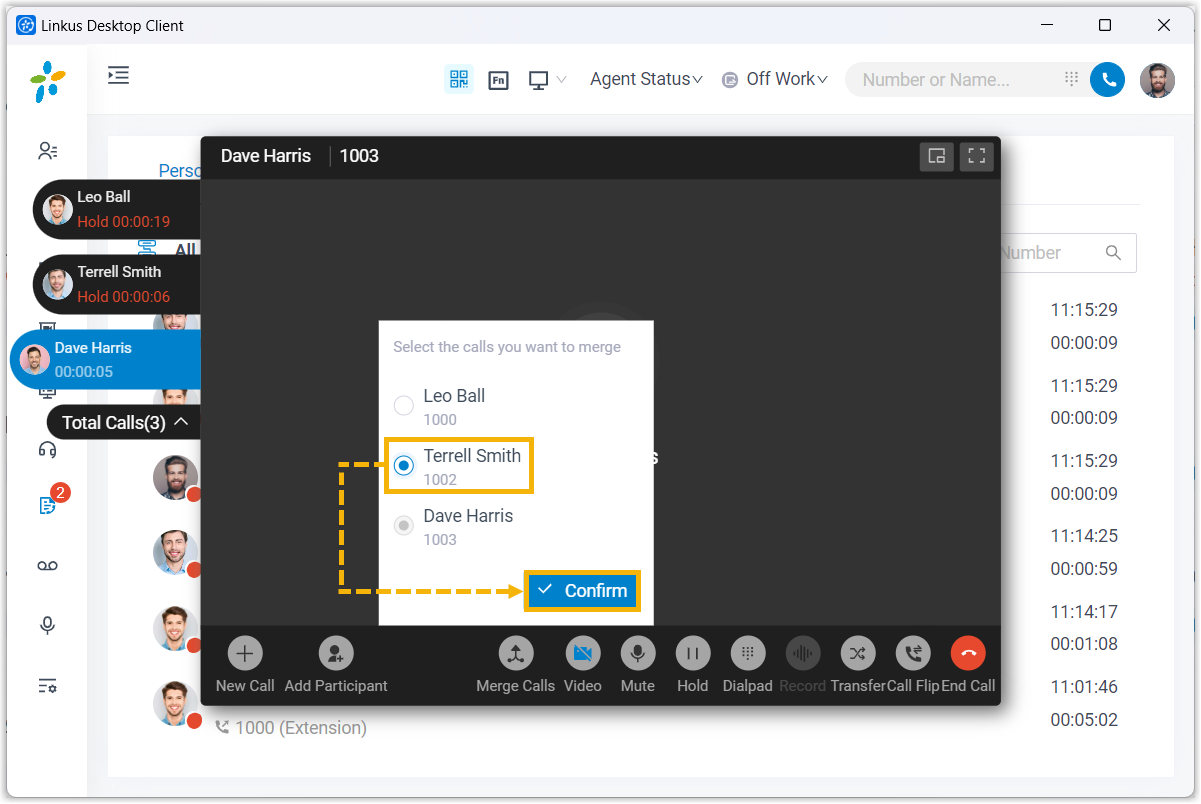Switch to Terrell Smith held call
The height and width of the screenshot is (804, 1201).
click(x=117, y=284)
